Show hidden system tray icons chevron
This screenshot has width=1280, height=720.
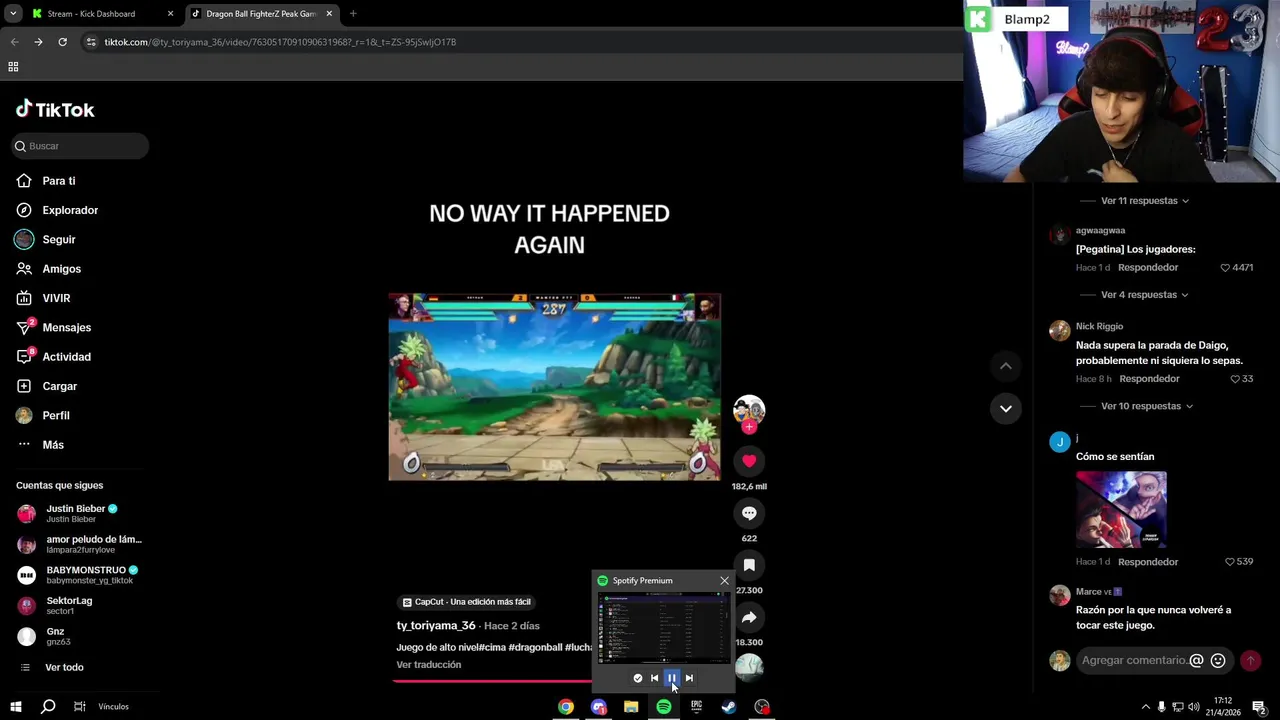click(x=1145, y=707)
